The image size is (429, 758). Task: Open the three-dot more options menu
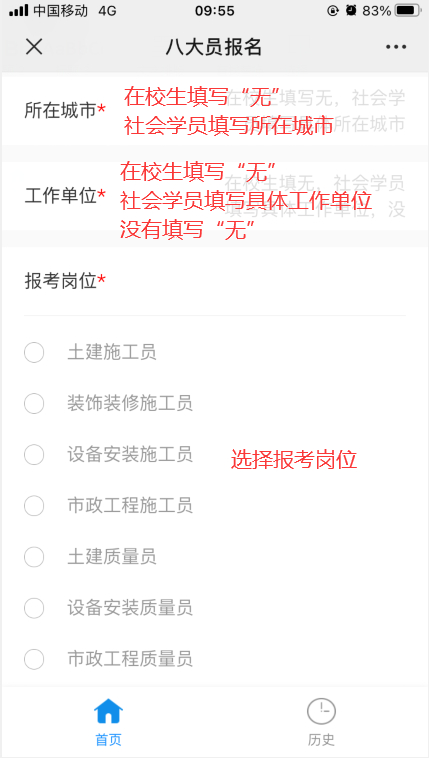[x=396, y=47]
